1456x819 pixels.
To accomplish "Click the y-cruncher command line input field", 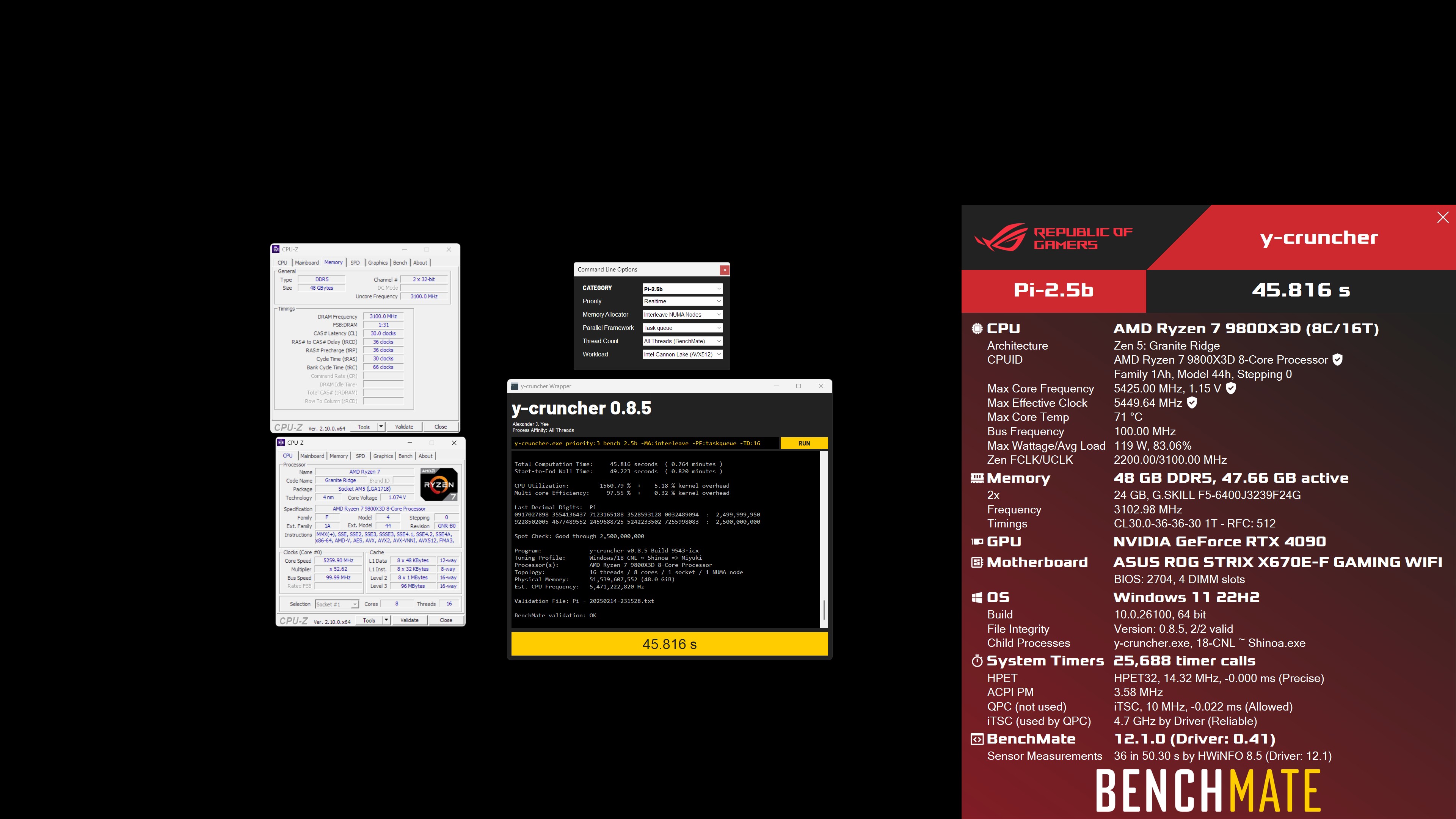I will pos(645,443).
